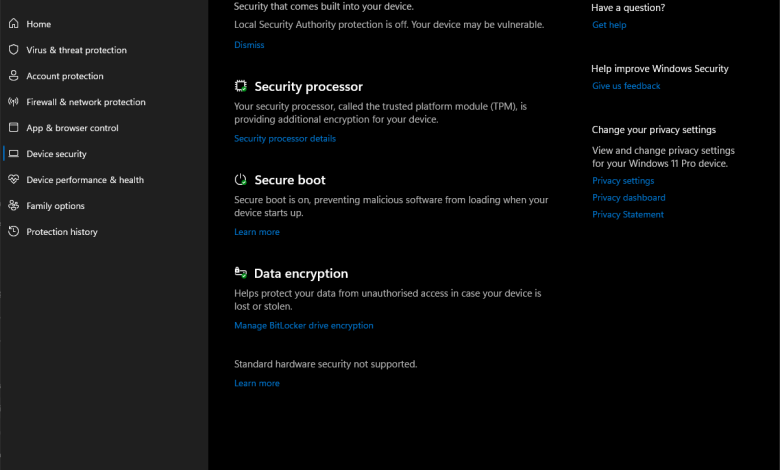780x470 pixels.
Task: Go to Firewall & network protection
Action: click(x=85, y=102)
